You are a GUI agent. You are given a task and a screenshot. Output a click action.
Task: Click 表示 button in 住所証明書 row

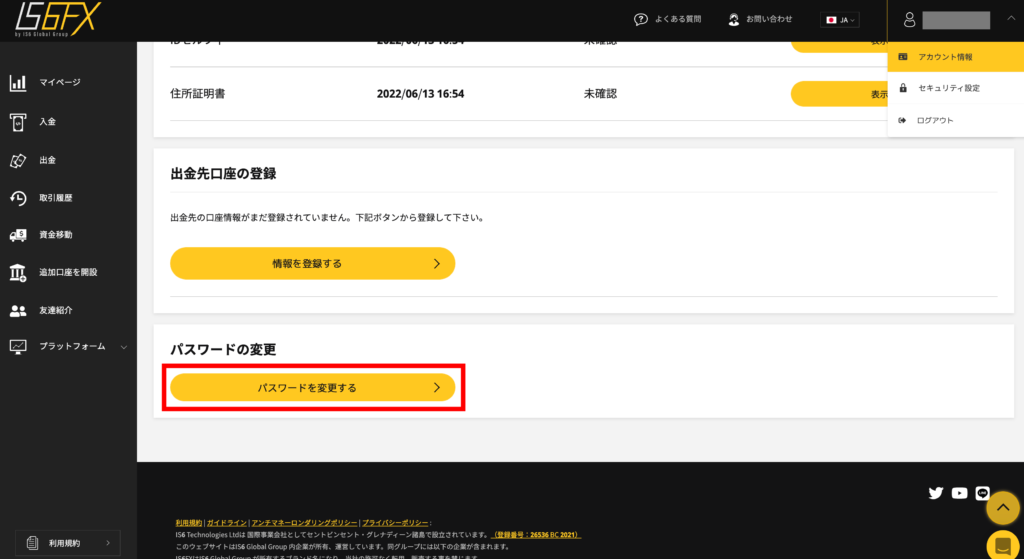[839, 94]
